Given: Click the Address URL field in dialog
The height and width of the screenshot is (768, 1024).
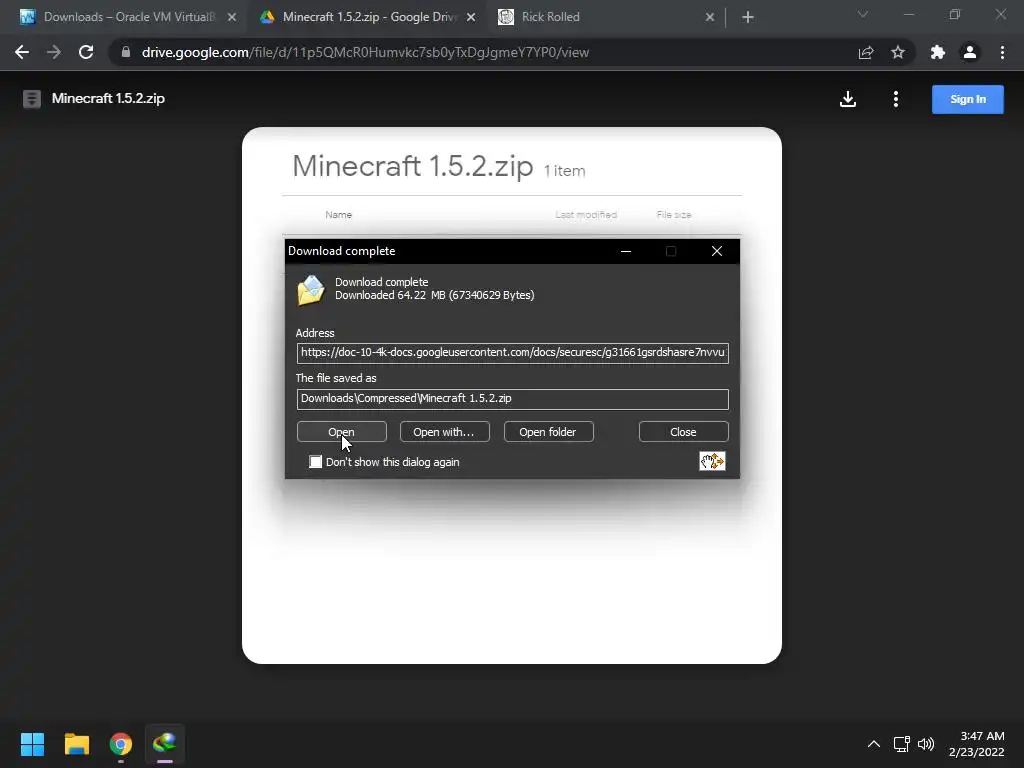Looking at the screenshot, I should point(513,353).
